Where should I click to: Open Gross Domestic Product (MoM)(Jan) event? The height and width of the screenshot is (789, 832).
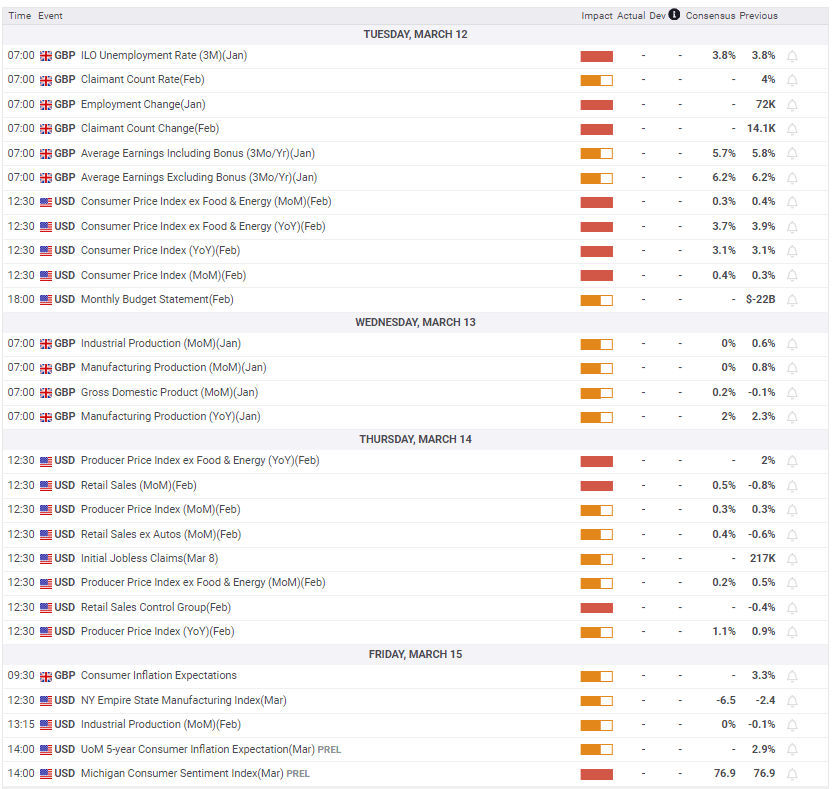tap(169, 393)
